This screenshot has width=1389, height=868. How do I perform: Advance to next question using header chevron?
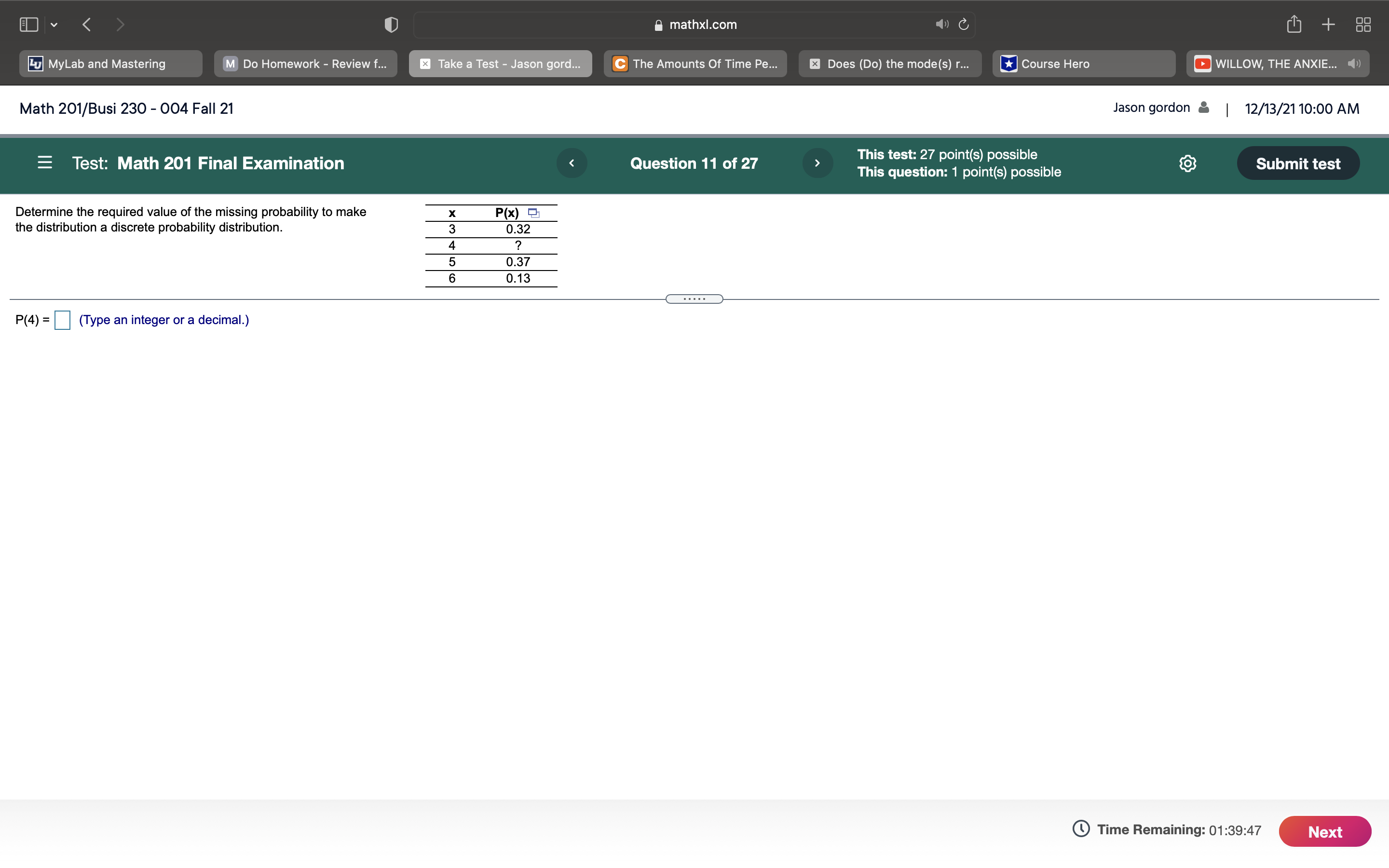(817, 163)
